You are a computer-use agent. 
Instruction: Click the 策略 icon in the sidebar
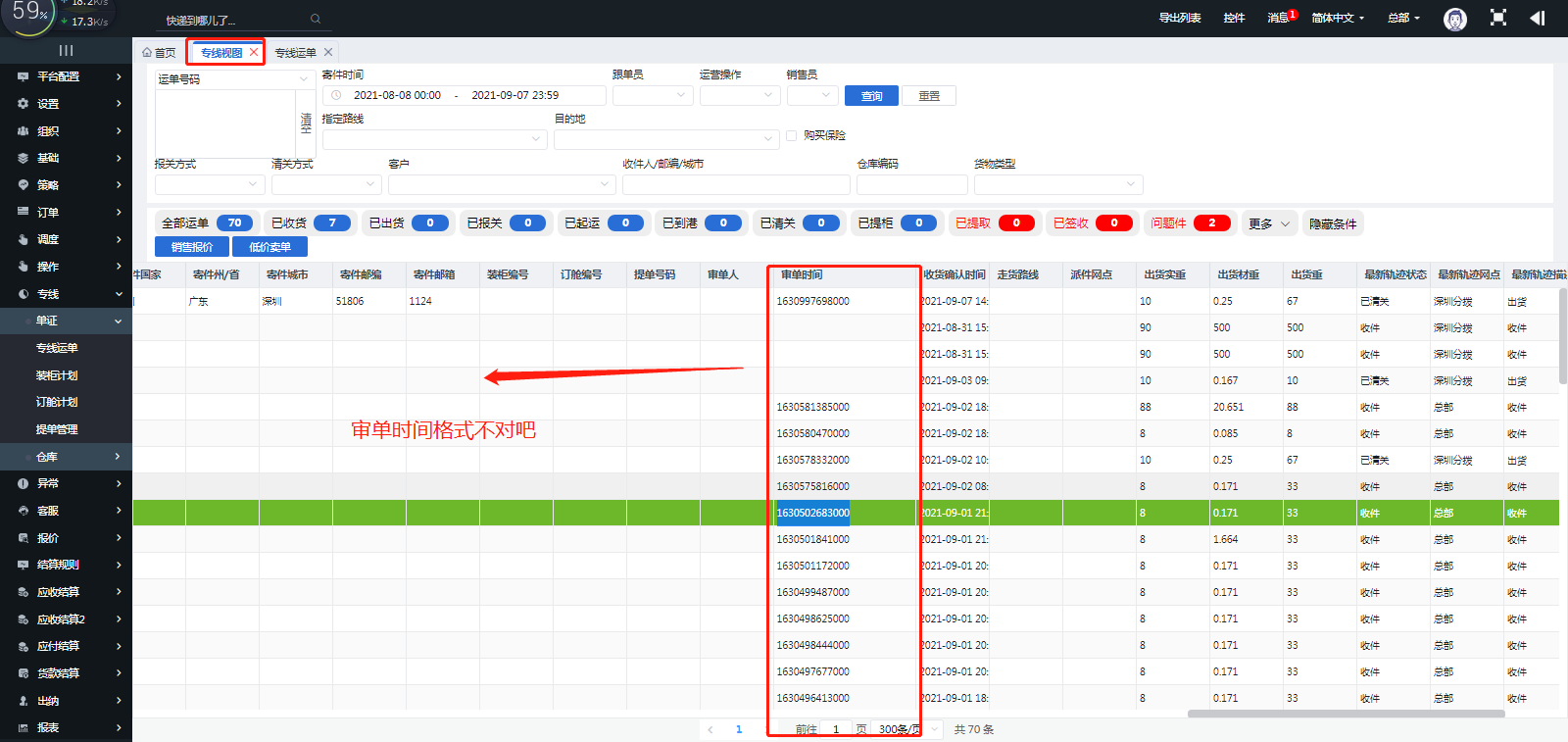click(x=24, y=184)
